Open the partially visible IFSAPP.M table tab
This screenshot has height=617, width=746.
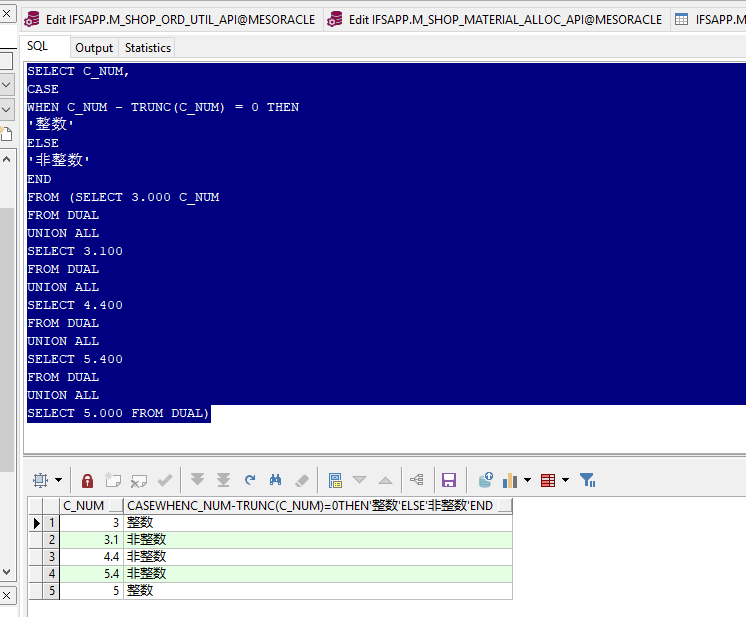(x=709, y=20)
